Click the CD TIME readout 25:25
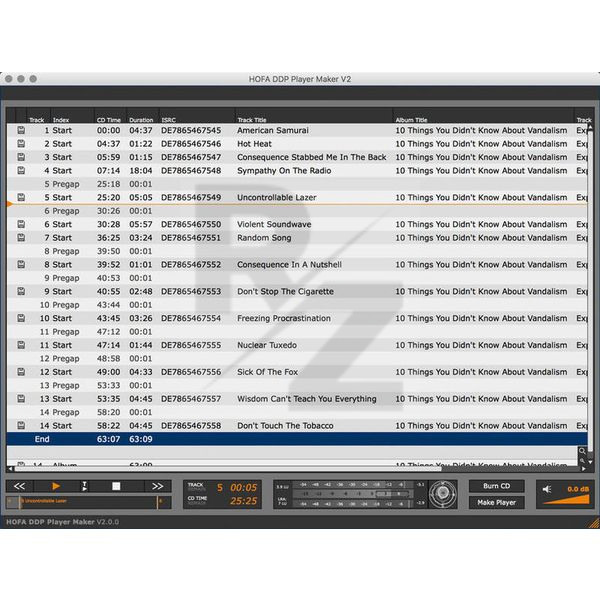 pyautogui.click(x=243, y=501)
